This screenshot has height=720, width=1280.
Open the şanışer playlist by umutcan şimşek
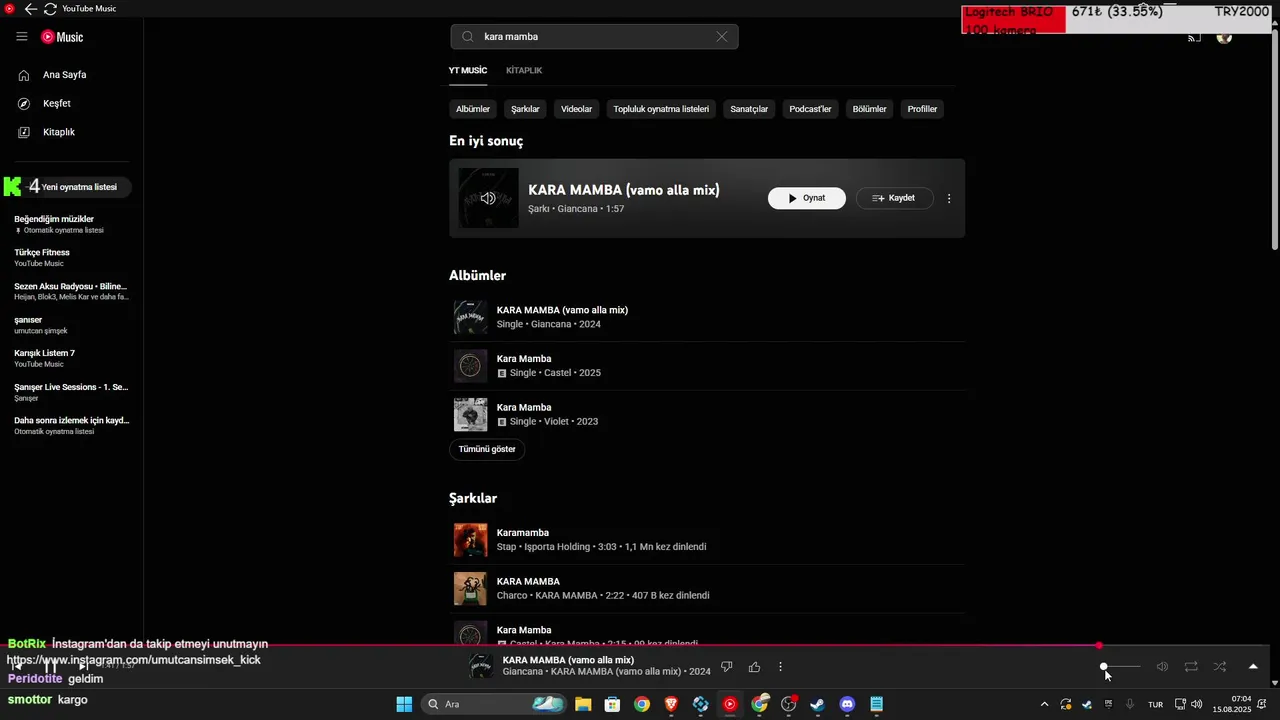72,325
